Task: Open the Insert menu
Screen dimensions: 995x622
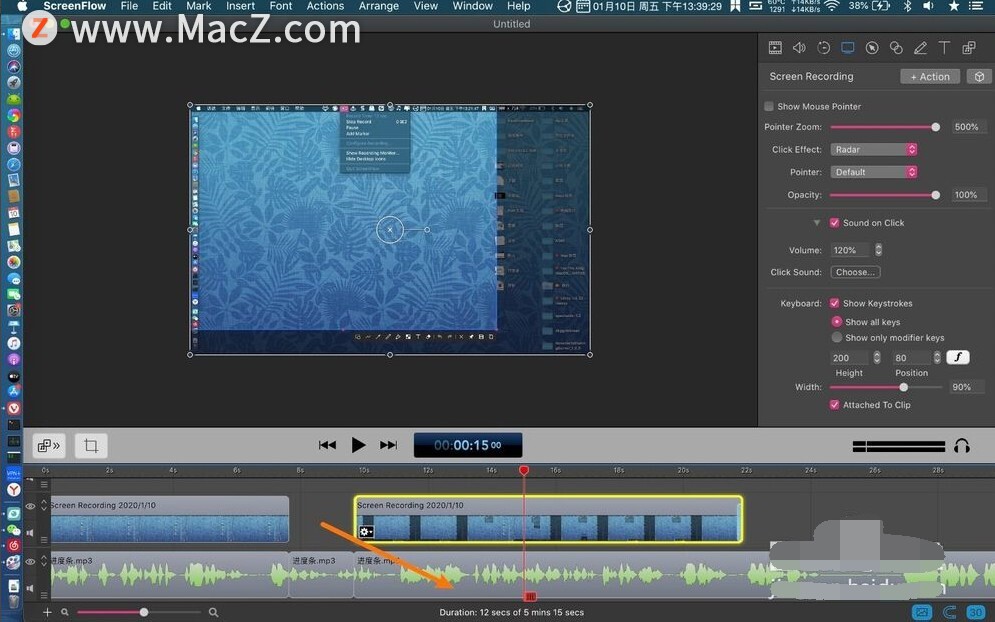Action: coord(241,6)
